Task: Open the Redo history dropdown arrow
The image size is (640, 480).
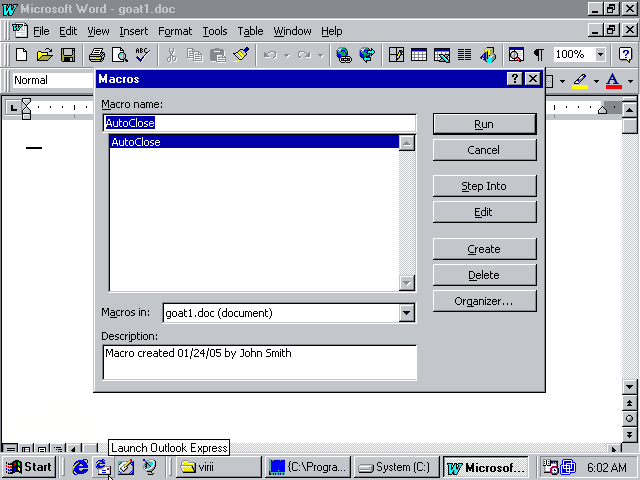Action: (321, 55)
